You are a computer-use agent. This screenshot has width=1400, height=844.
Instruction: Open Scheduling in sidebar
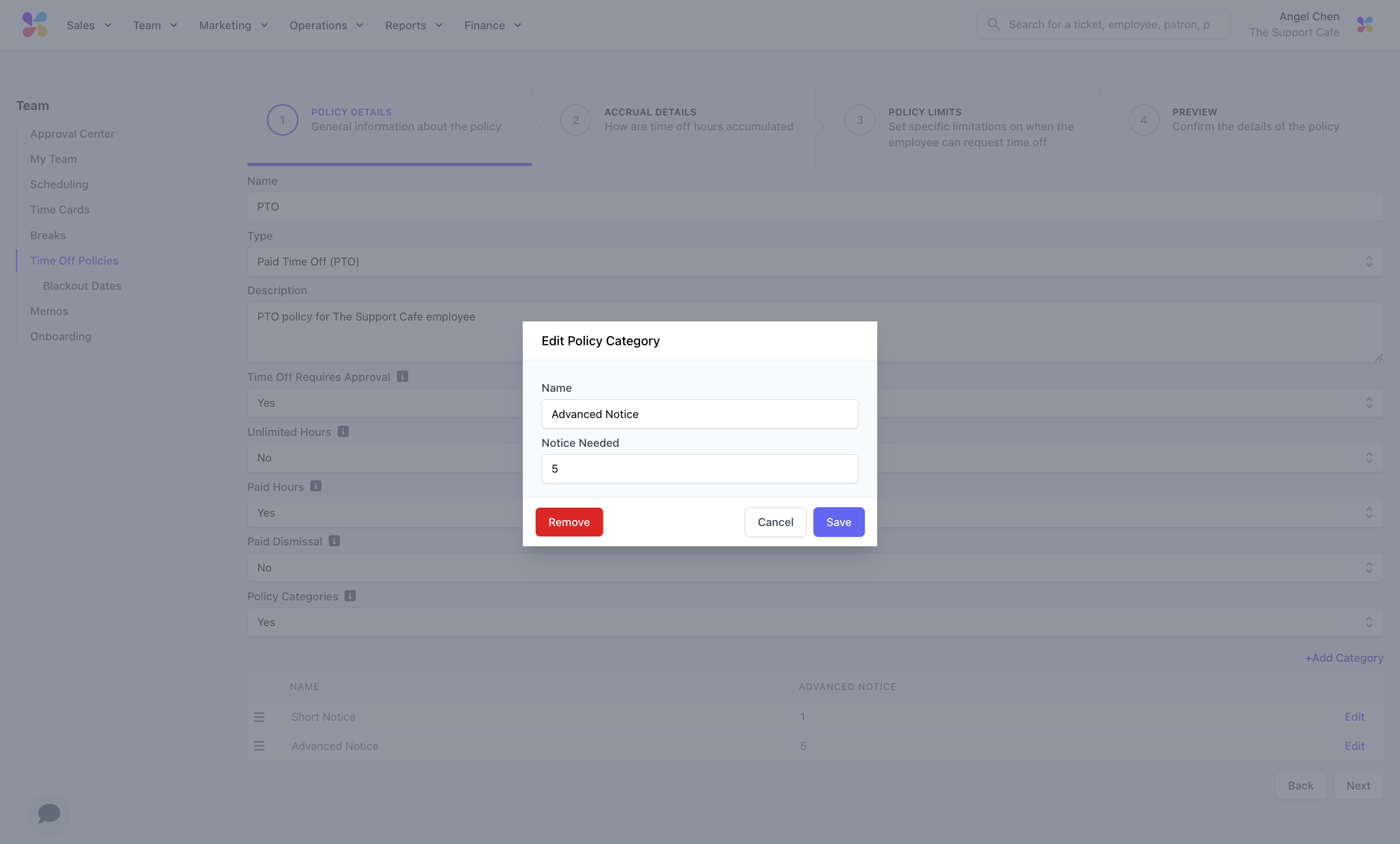[x=59, y=184]
